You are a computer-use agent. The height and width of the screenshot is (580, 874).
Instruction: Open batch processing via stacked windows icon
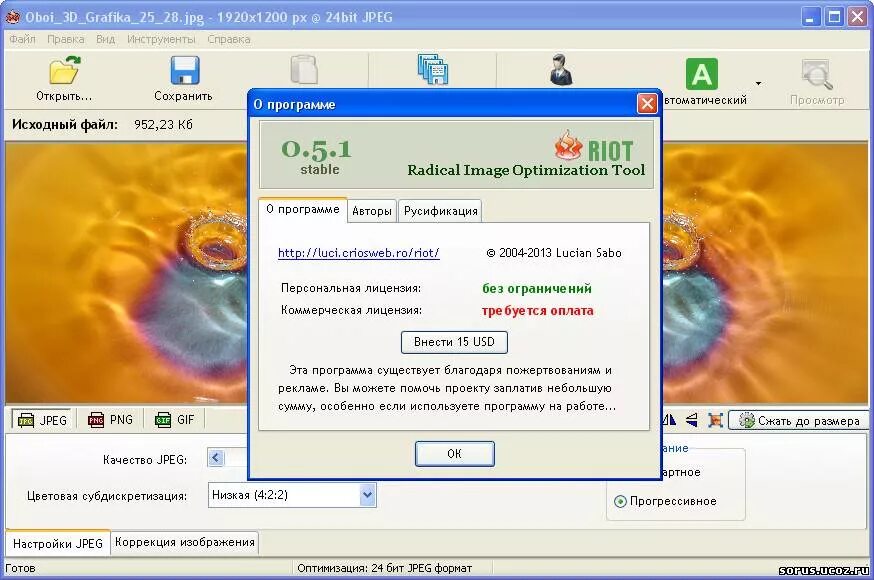pos(432,70)
